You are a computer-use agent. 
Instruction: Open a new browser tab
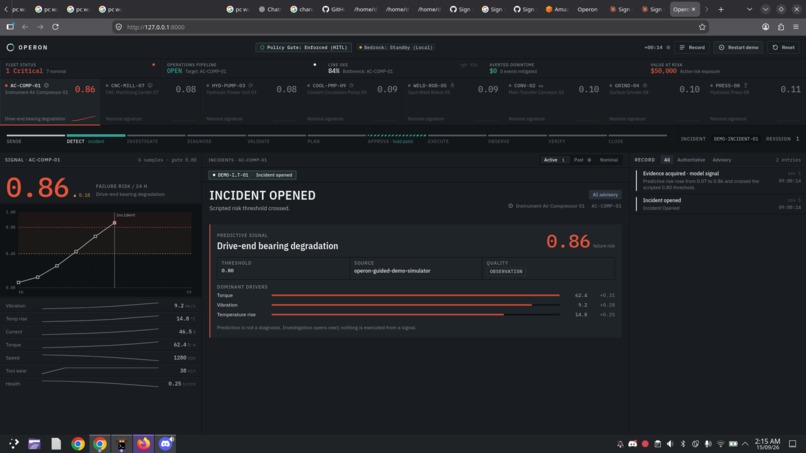click(721, 9)
